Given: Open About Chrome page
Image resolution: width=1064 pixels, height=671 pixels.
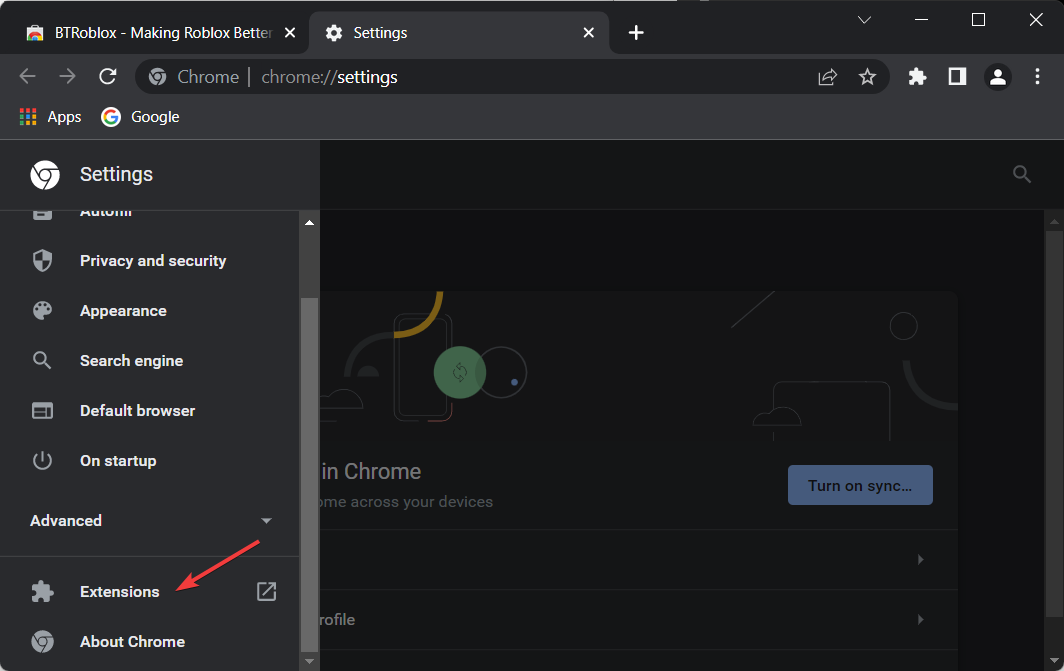Looking at the screenshot, I should click(149, 642).
